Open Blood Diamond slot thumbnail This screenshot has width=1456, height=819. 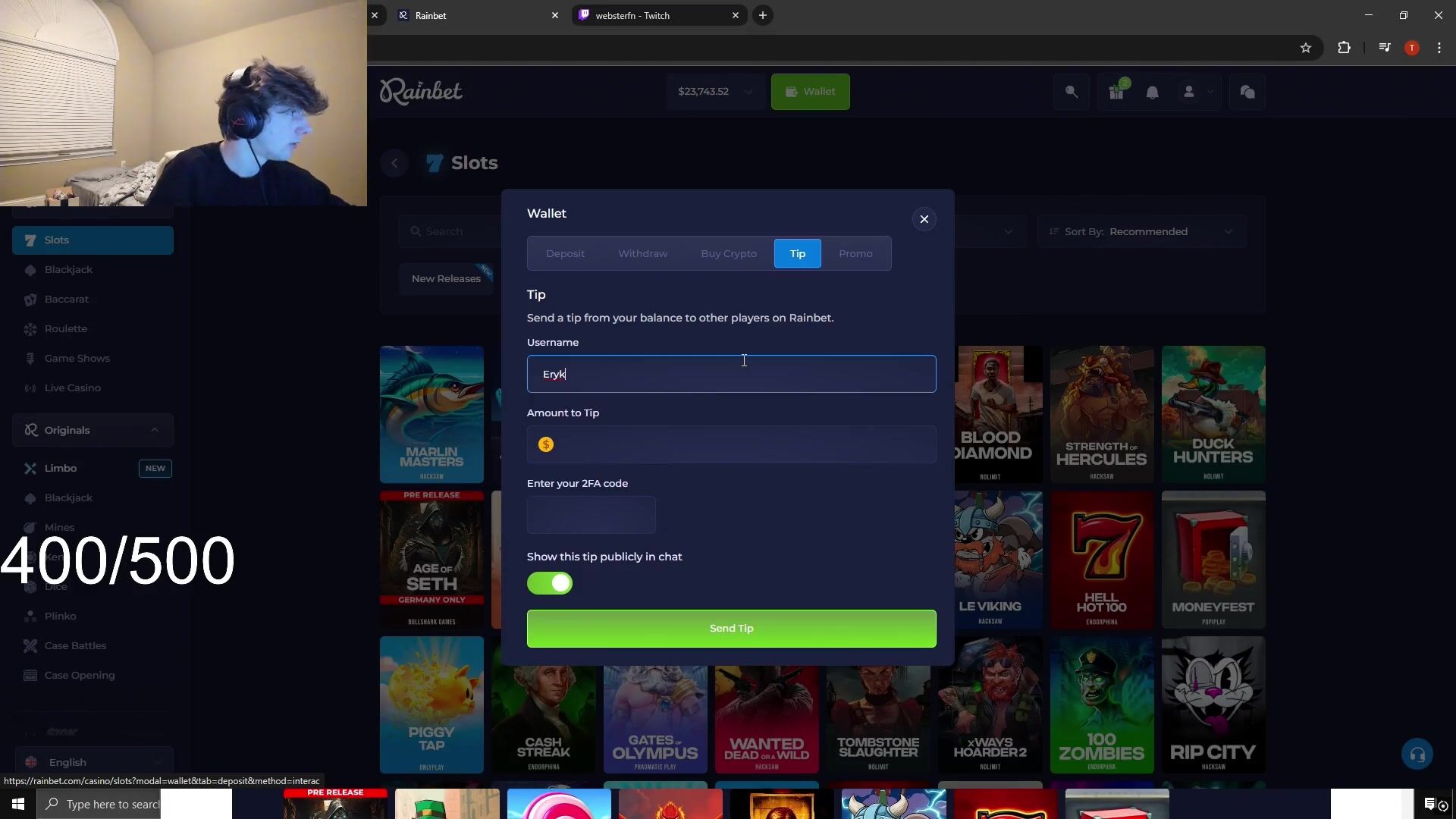tap(998, 414)
